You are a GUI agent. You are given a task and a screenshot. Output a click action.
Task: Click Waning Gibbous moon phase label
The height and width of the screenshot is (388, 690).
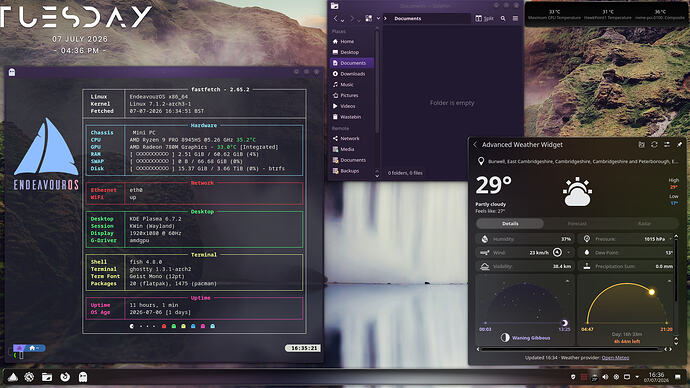coord(531,338)
